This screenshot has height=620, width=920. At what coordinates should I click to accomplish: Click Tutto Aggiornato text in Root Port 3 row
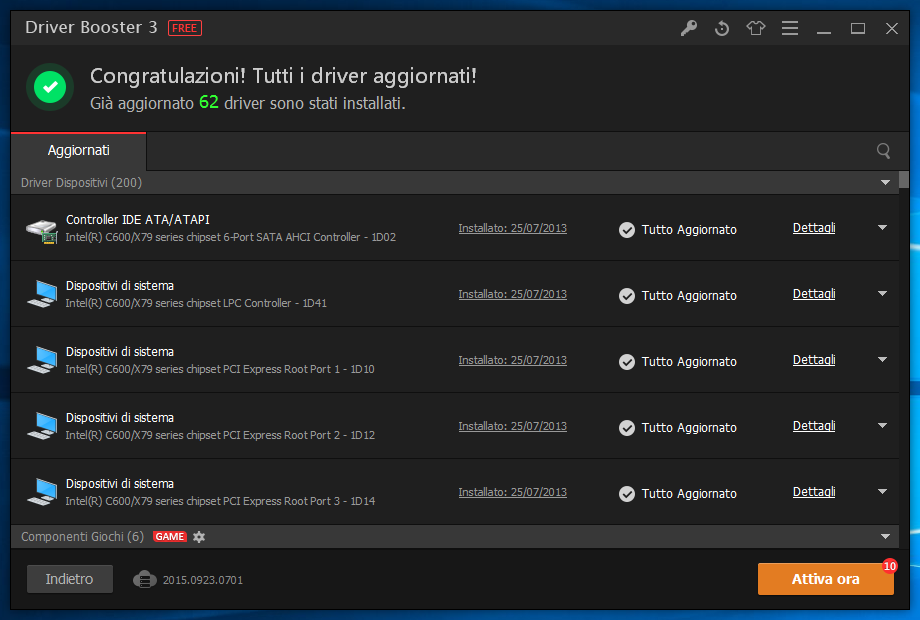click(x=689, y=494)
